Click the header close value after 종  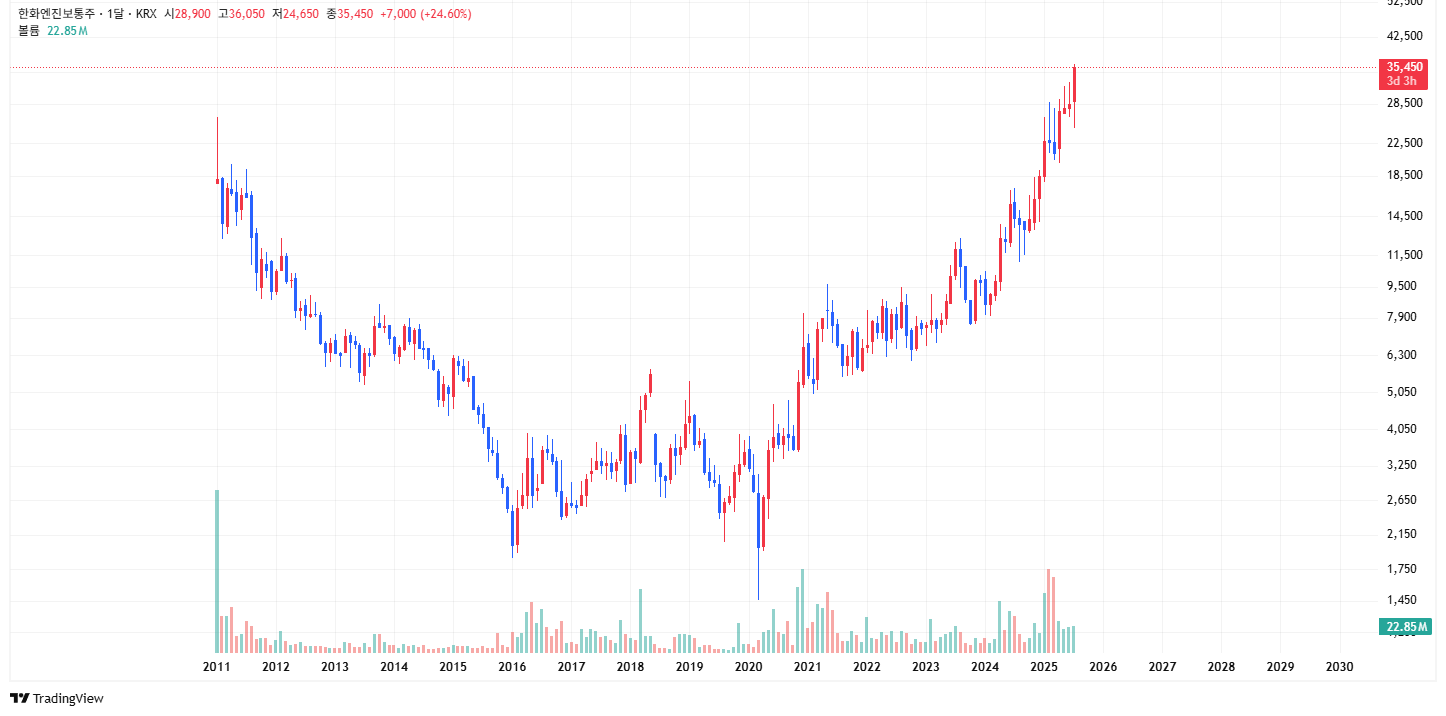tap(355, 14)
